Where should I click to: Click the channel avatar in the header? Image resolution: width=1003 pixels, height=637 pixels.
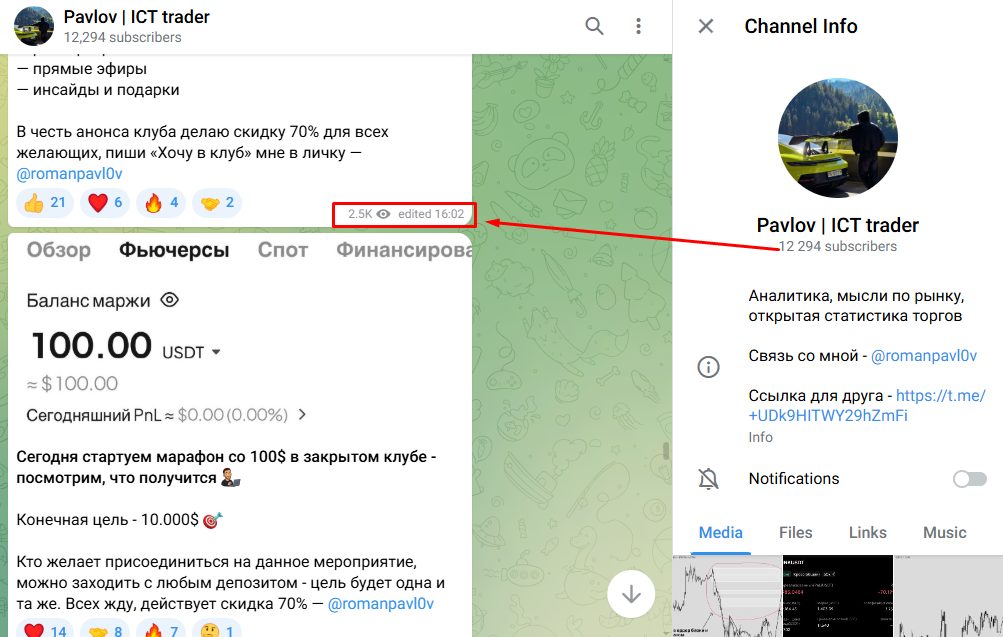point(34,26)
